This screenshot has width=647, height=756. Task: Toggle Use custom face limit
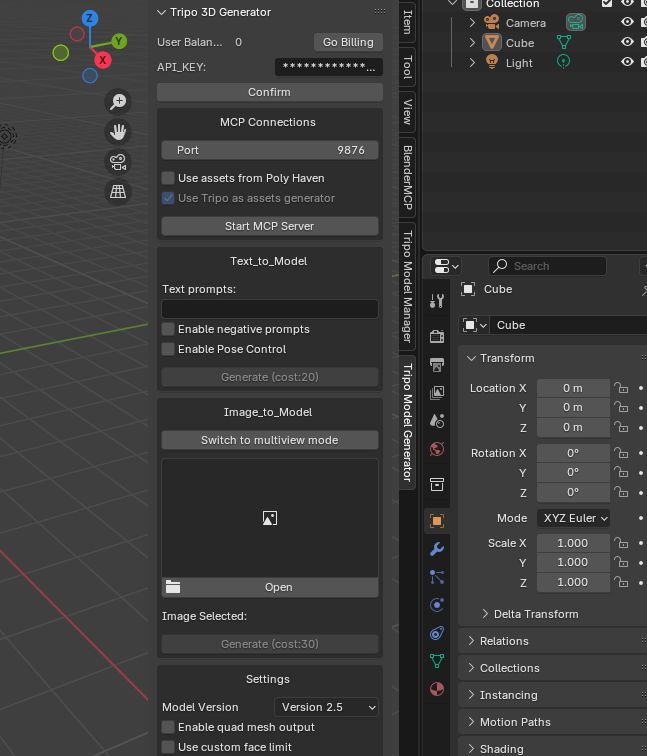(168, 747)
